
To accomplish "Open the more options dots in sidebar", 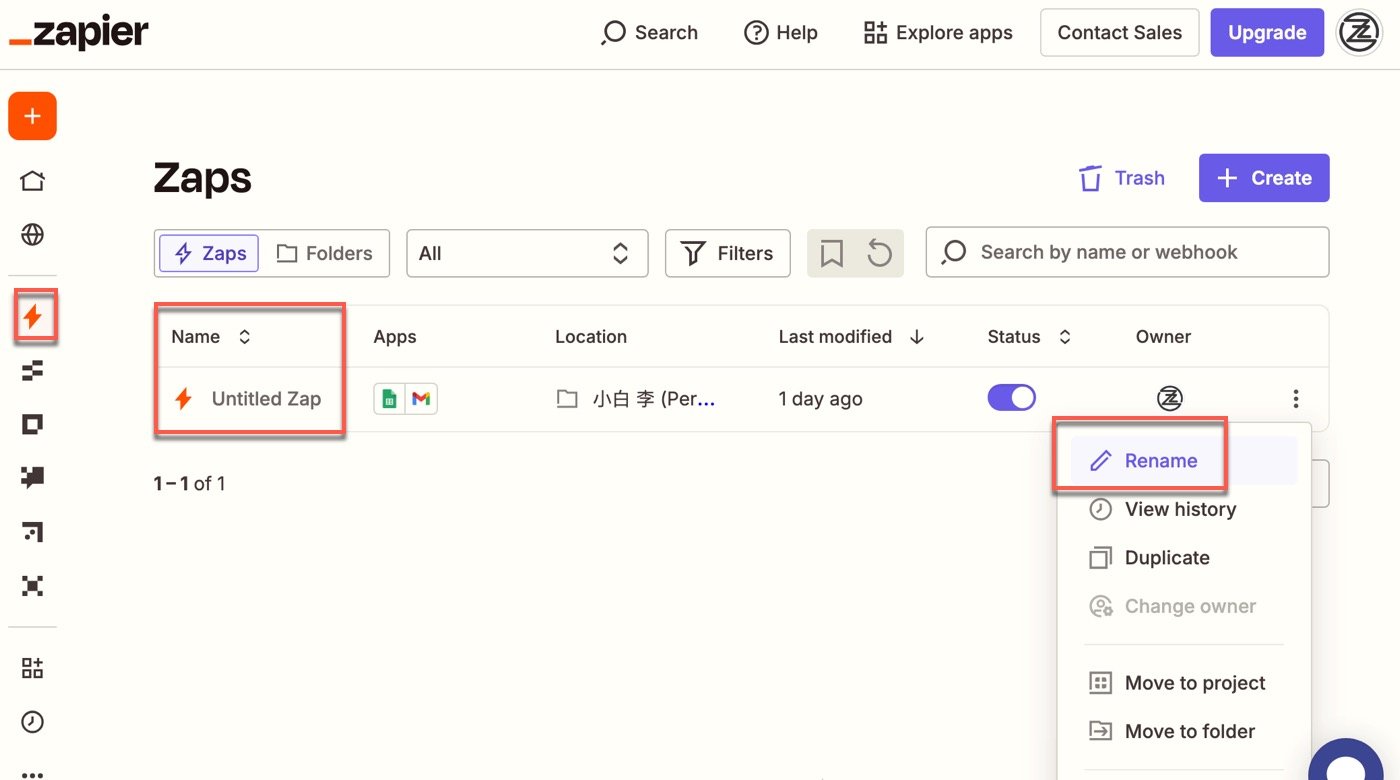I will (32, 773).
